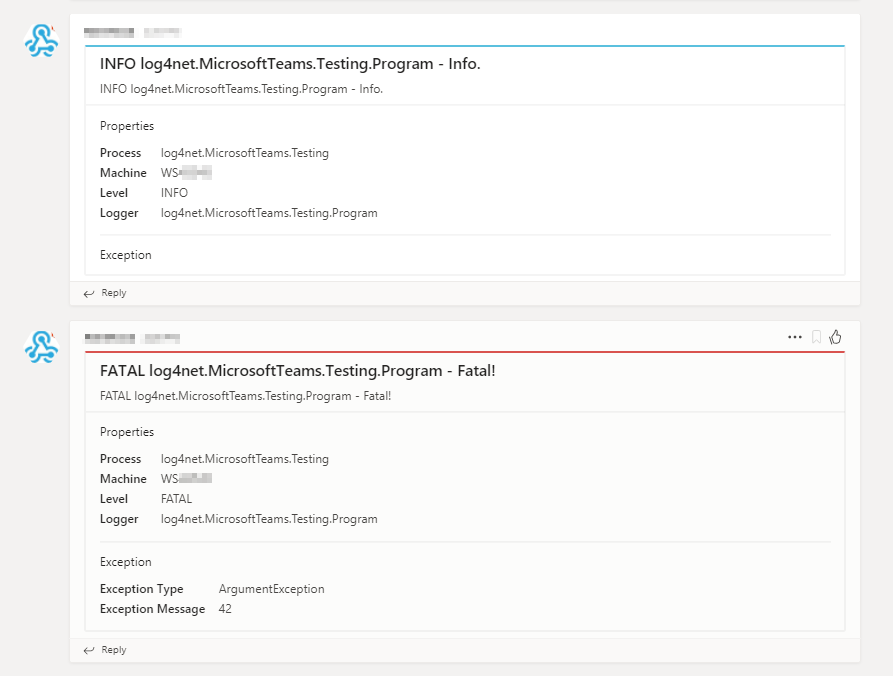Click the blurred timestamp on INFO message

(x=162, y=32)
